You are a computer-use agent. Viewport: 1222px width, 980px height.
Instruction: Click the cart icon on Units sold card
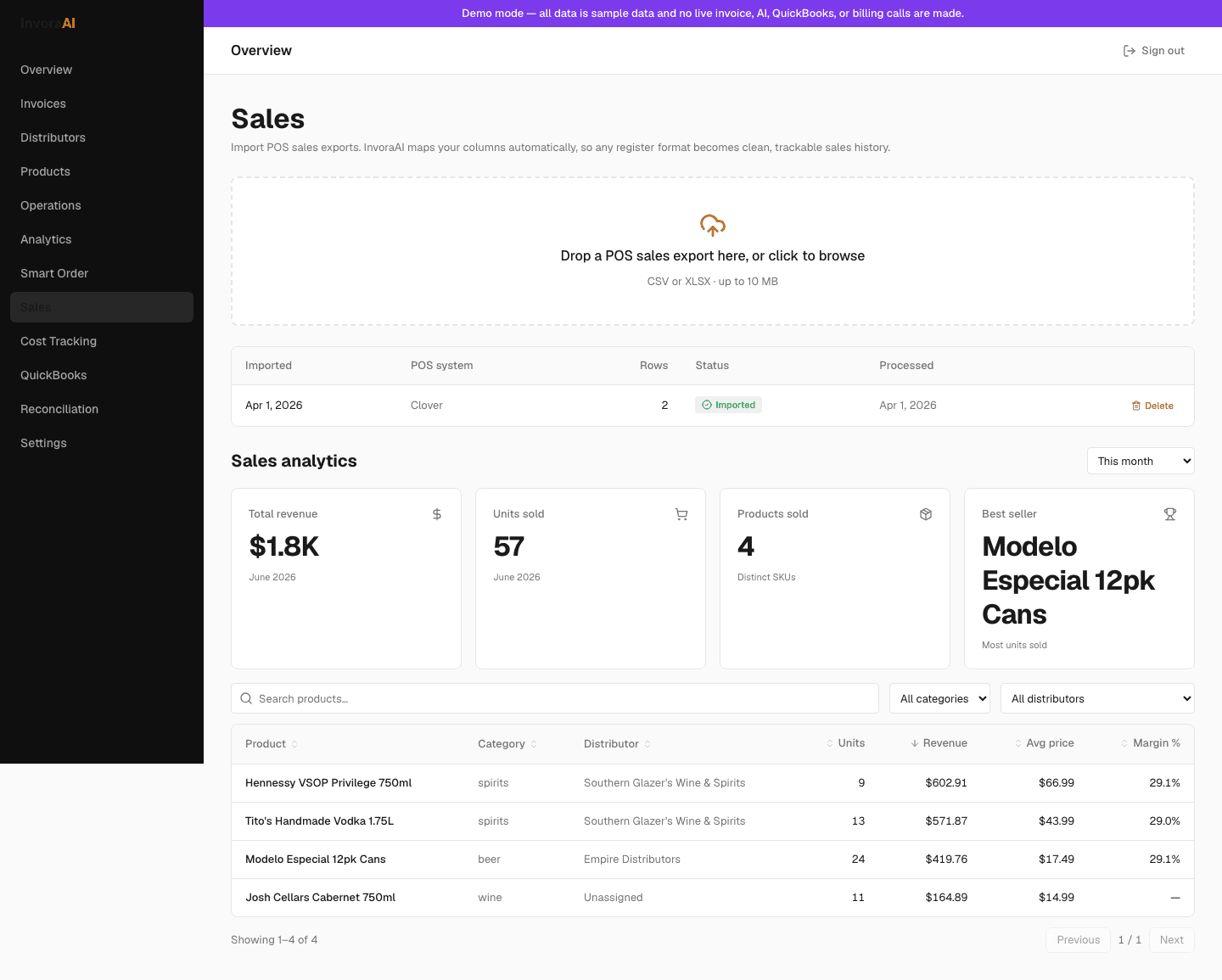pyautogui.click(x=681, y=514)
